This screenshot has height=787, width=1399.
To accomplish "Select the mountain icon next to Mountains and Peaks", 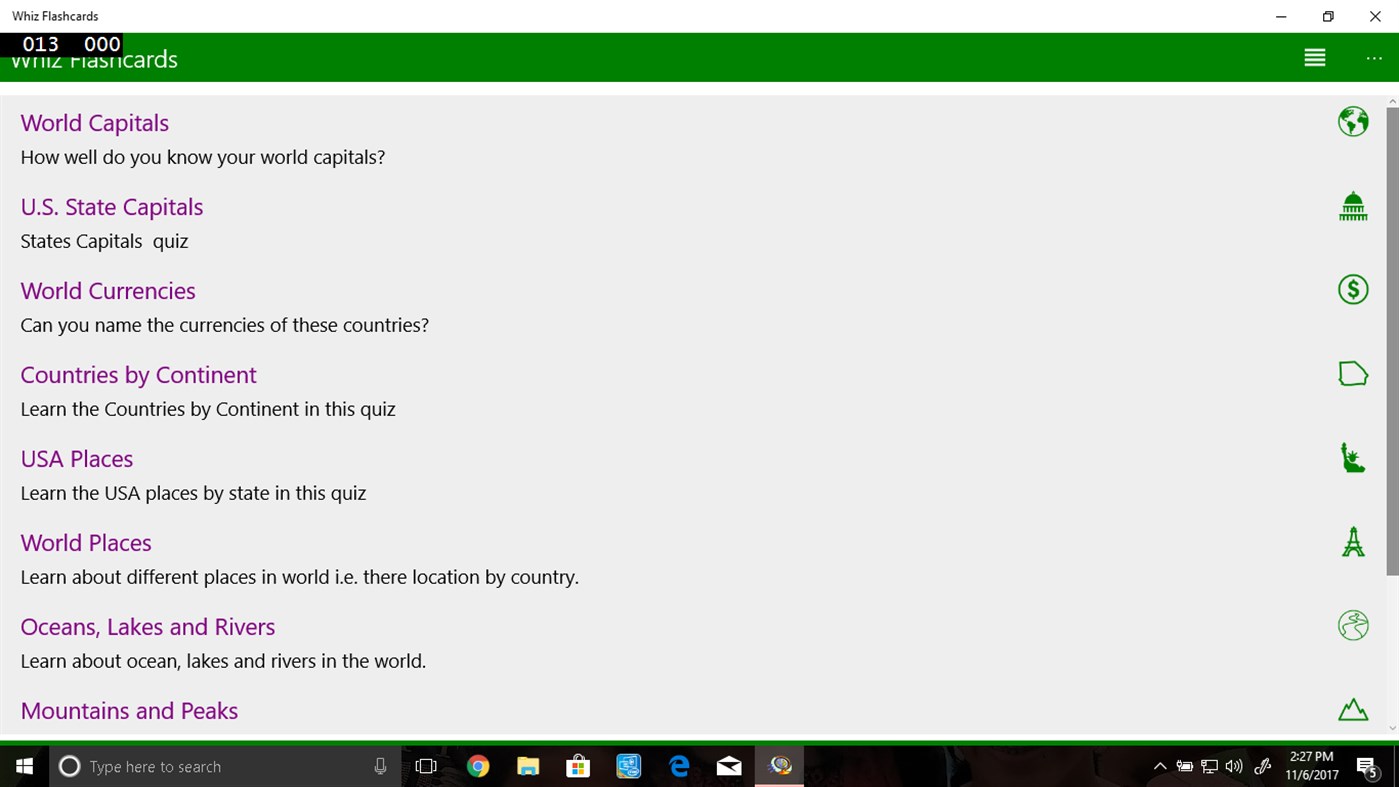I will (x=1352, y=709).
